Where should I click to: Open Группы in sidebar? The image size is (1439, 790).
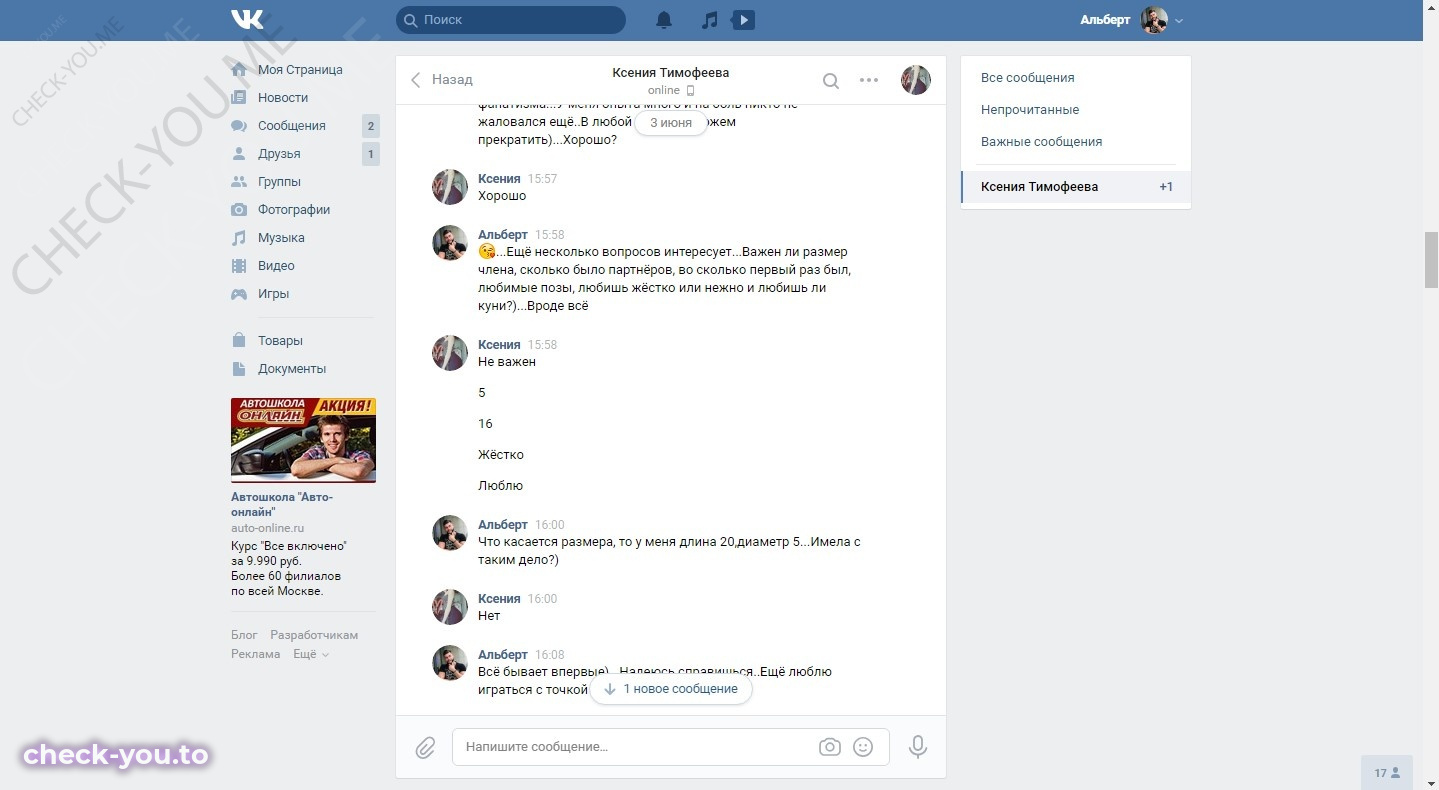point(279,182)
